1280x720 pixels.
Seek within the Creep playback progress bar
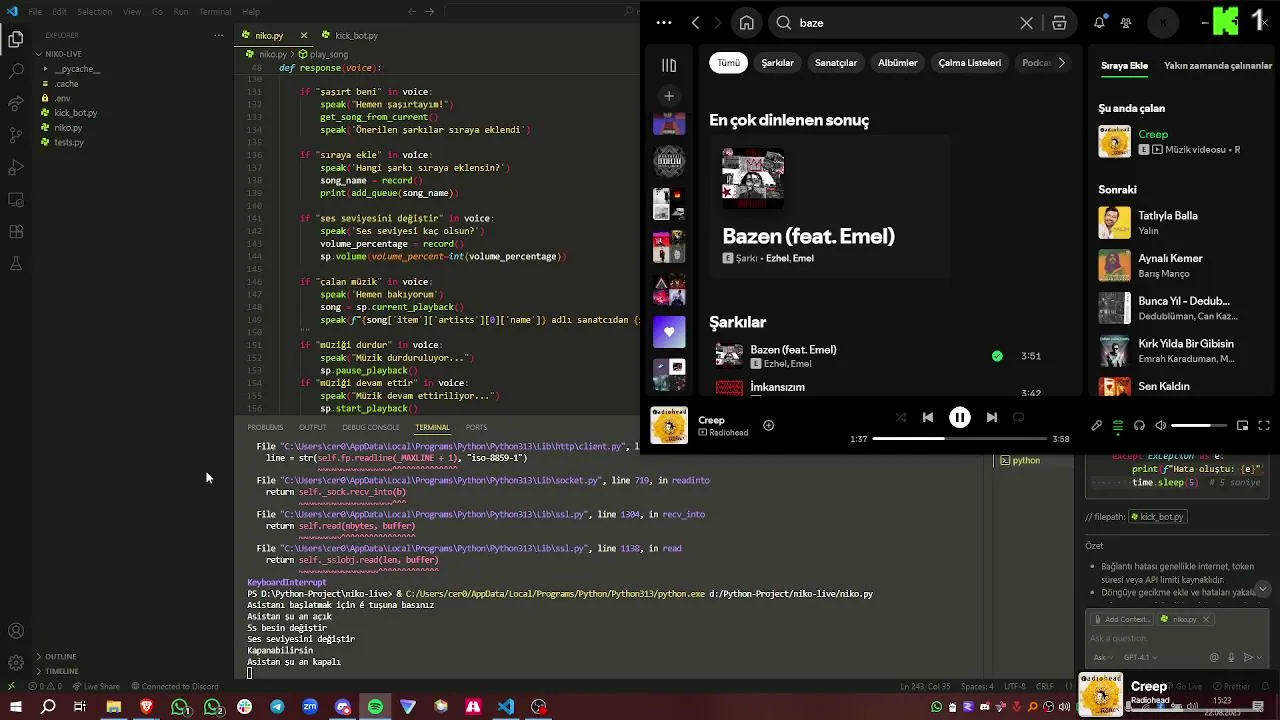pos(960,439)
